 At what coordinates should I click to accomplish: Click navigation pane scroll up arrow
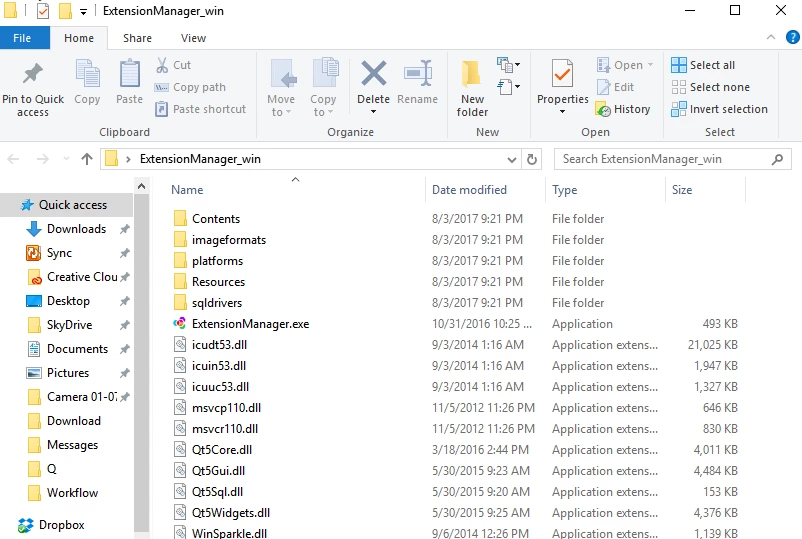[142, 186]
